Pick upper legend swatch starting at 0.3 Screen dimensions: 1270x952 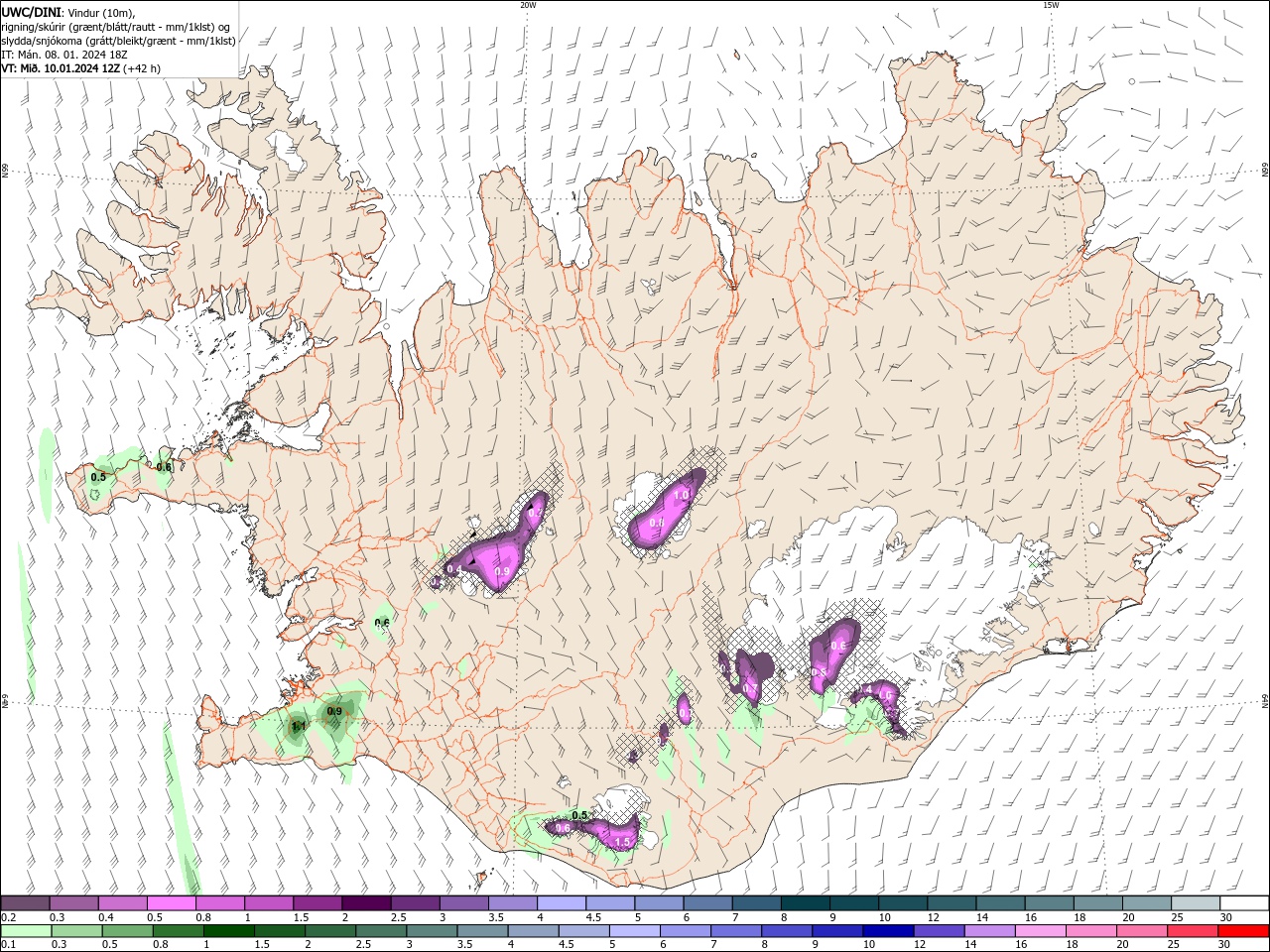pos(74,903)
